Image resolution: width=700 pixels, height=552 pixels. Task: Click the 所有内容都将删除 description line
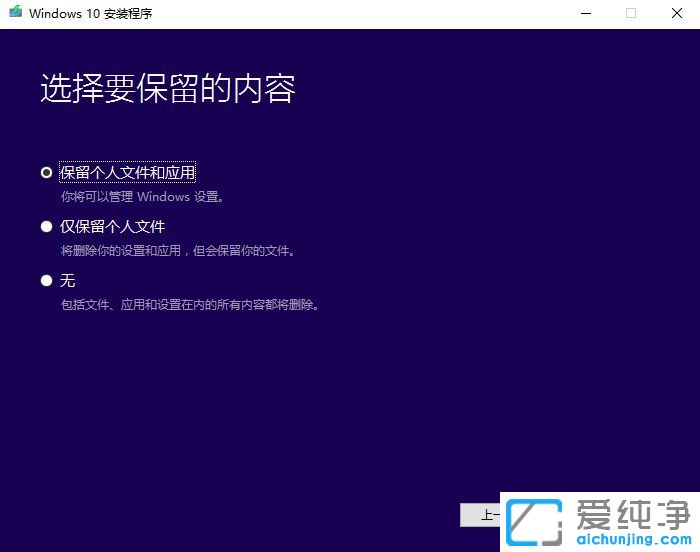[x=189, y=305]
